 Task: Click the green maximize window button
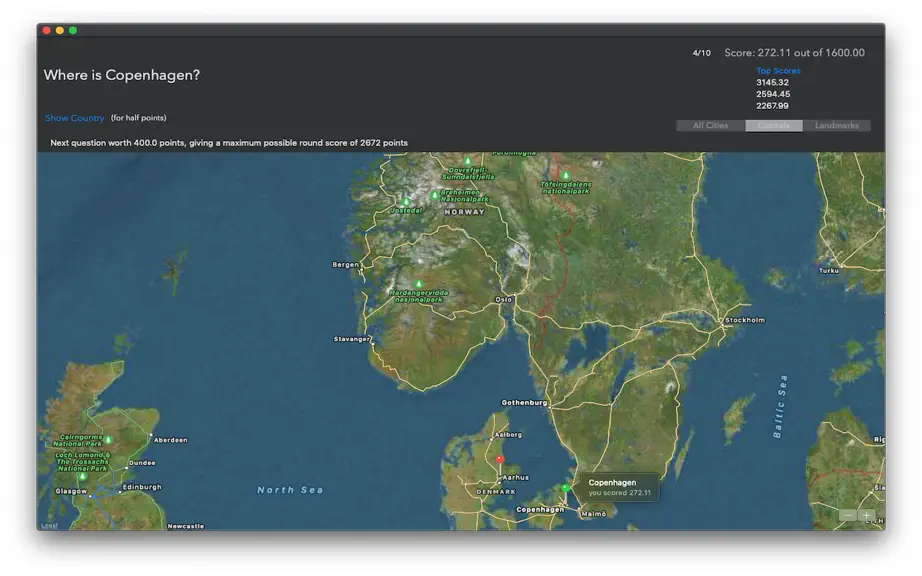click(73, 31)
